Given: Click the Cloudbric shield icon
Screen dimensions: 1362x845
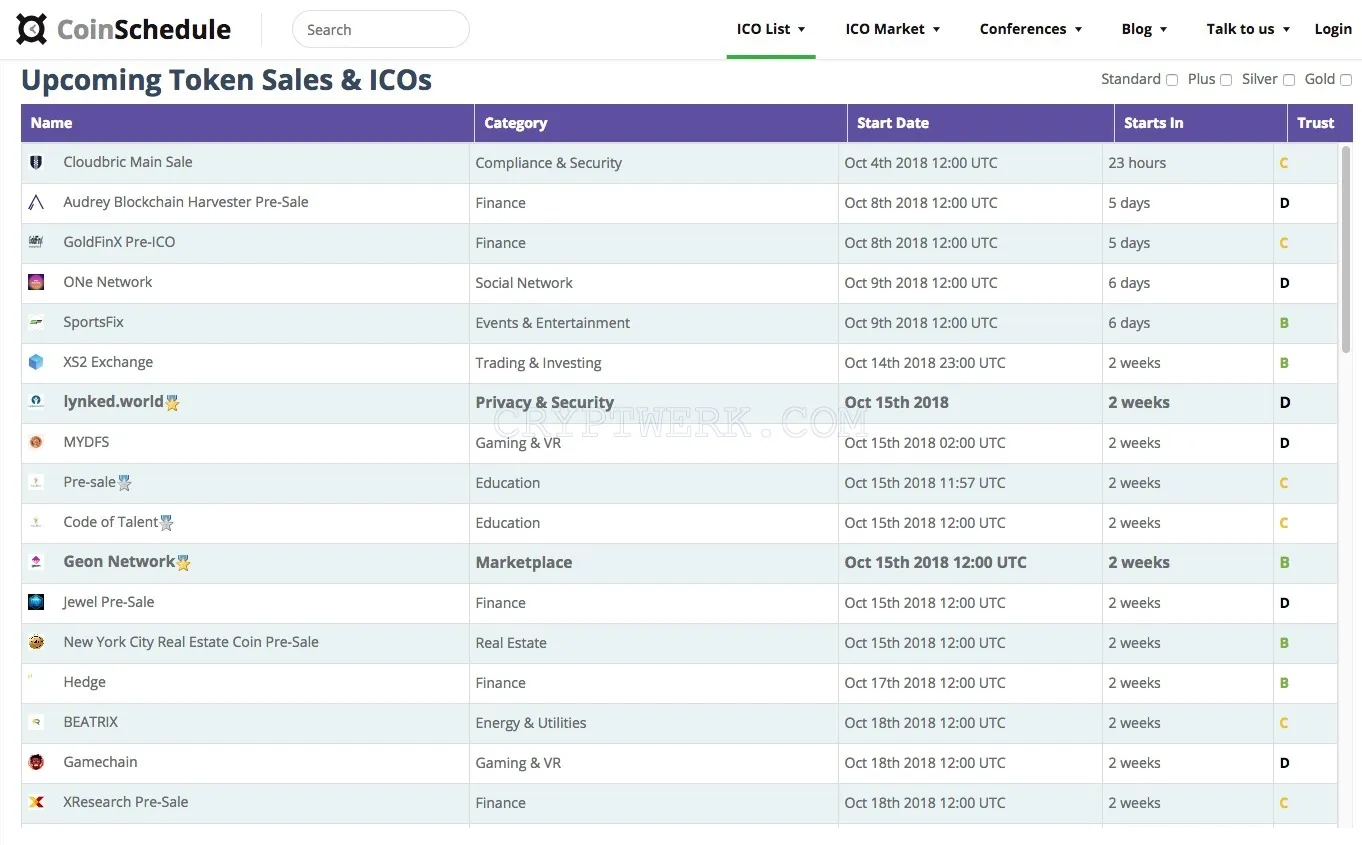Looking at the screenshot, I should [36, 162].
